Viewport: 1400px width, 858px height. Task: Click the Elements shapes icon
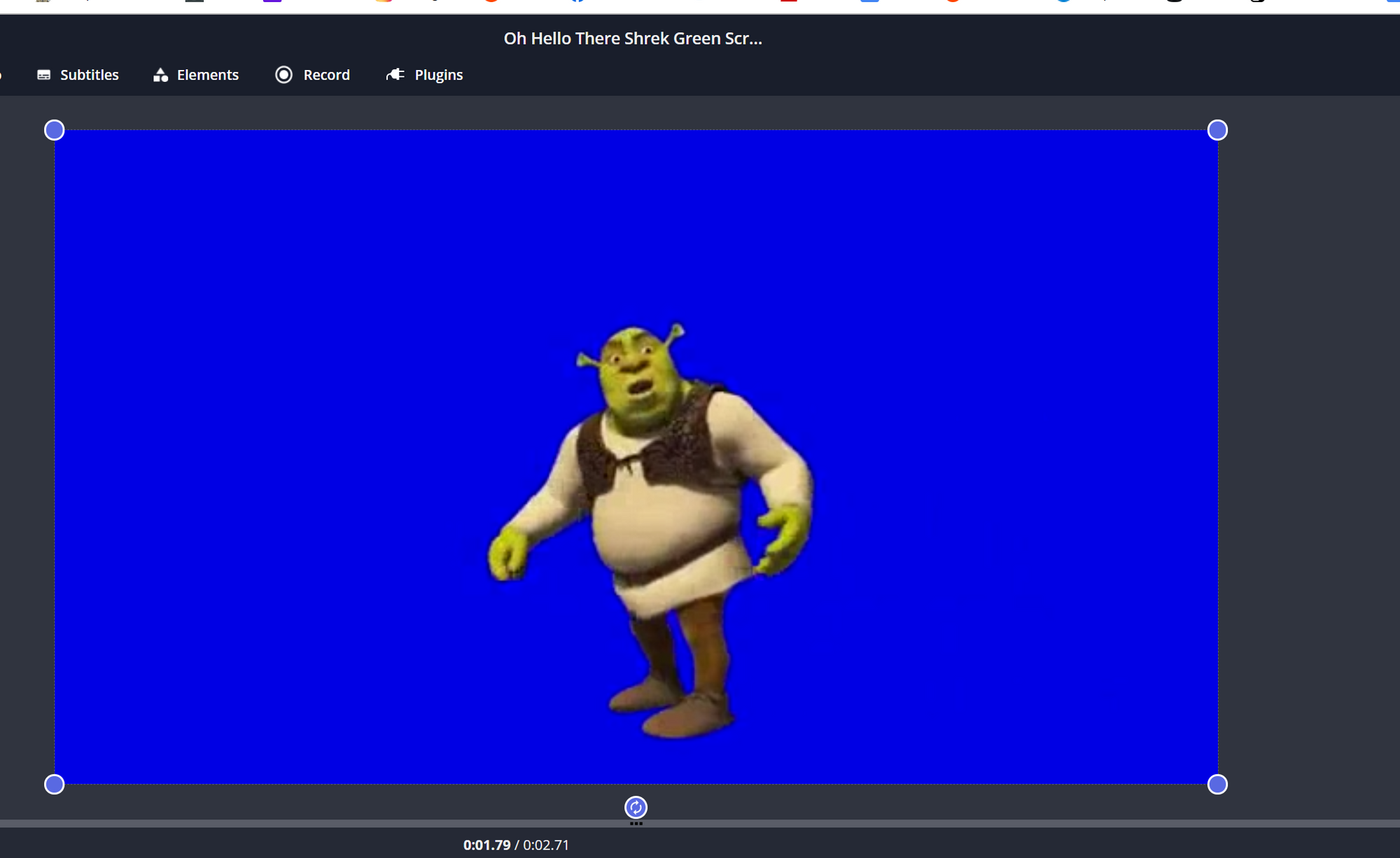(160, 75)
